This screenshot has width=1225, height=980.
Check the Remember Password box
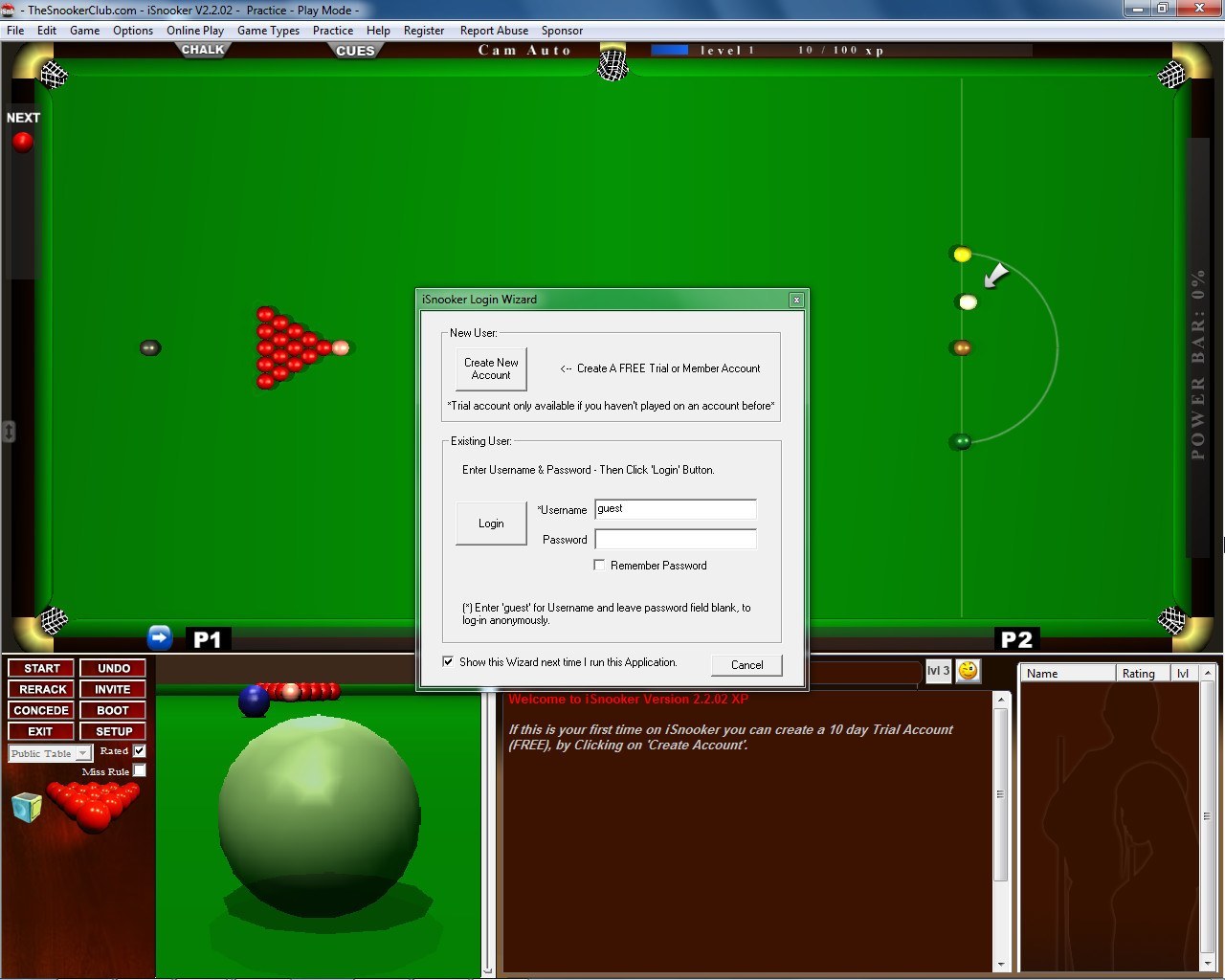click(x=599, y=565)
